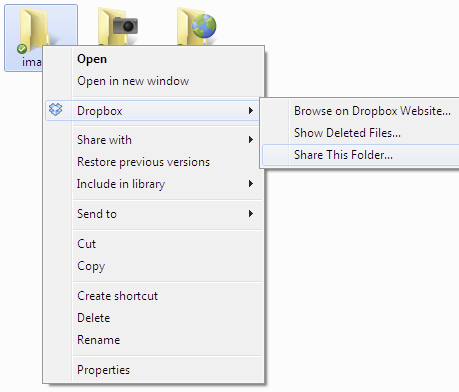Expand the Dropbox submenu arrow
This screenshot has height=392, width=459.
(x=251, y=111)
